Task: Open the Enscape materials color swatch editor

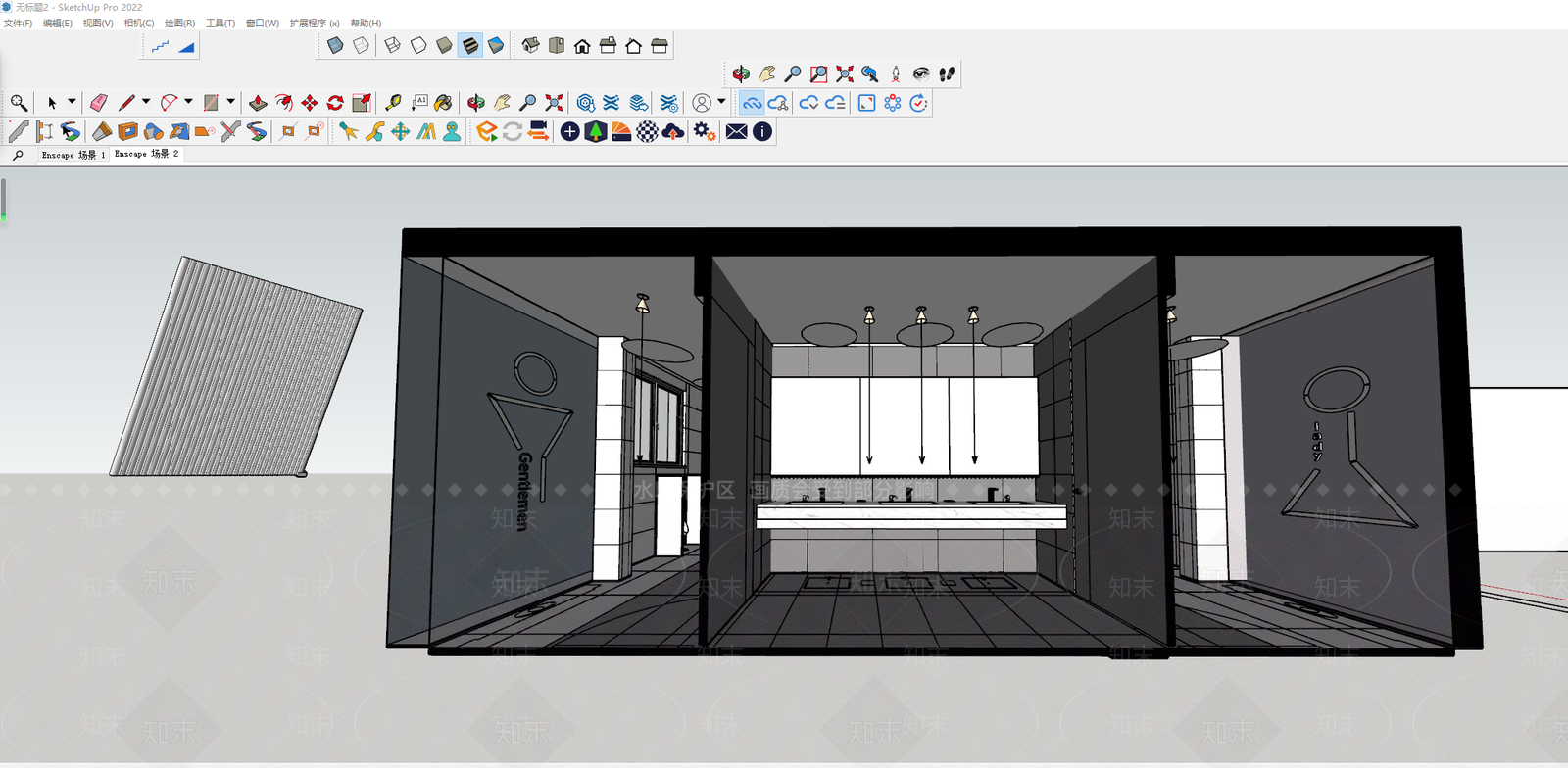Action: coord(621,131)
